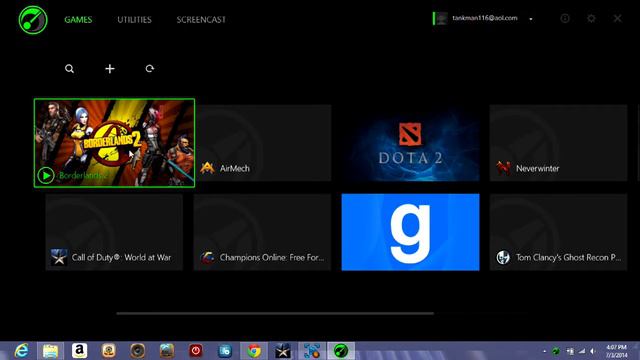Image resolution: width=640 pixels, height=360 pixels.
Task: Open the info icon in top bar
Action: [x=565, y=18]
